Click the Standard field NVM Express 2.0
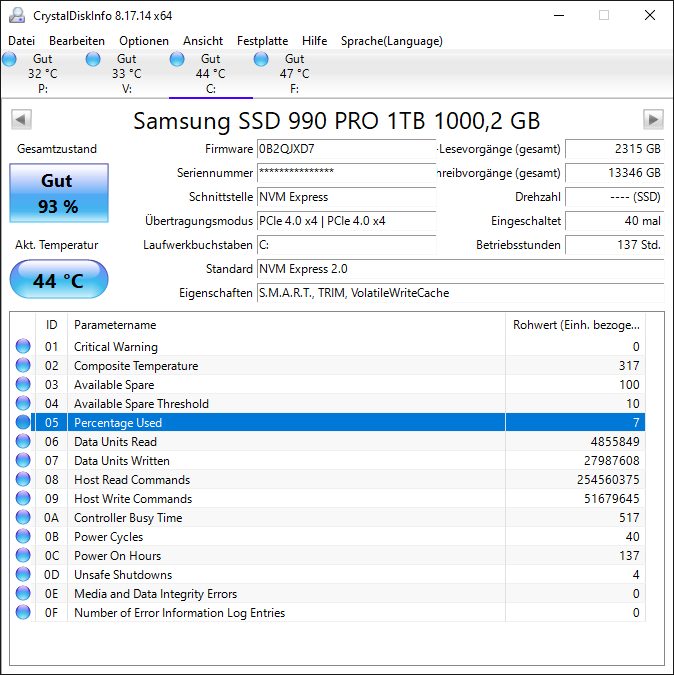Image resolution: width=674 pixels, height=675 pixels. click(x=461, y=269)
